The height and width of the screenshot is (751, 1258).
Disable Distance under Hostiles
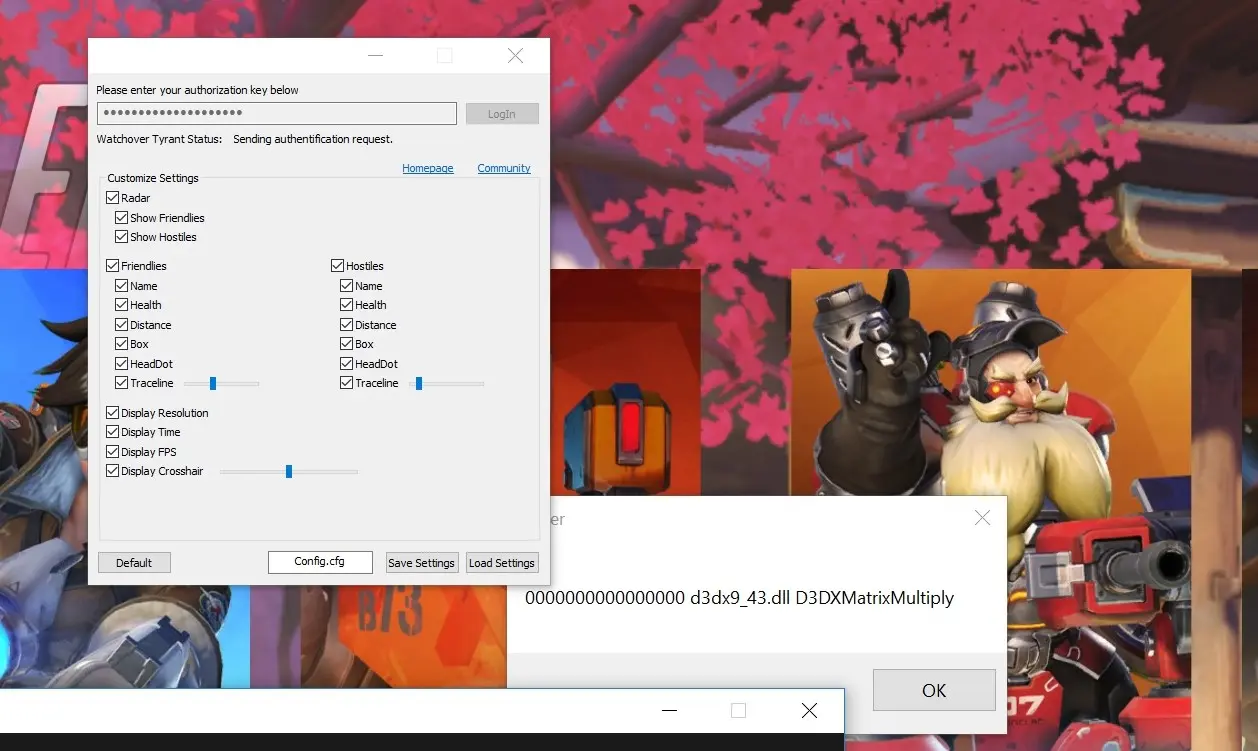point(346,325)
